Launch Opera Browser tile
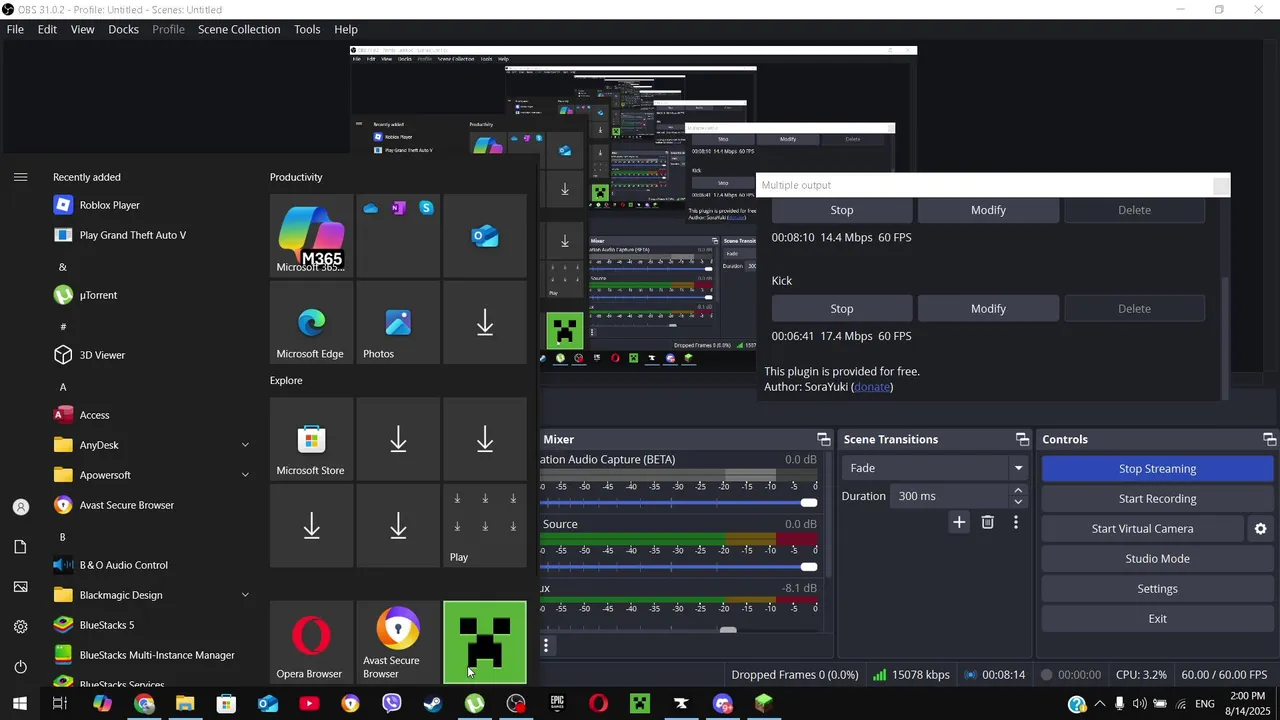This screenshot has height=720, width=1280. [311, 642]
